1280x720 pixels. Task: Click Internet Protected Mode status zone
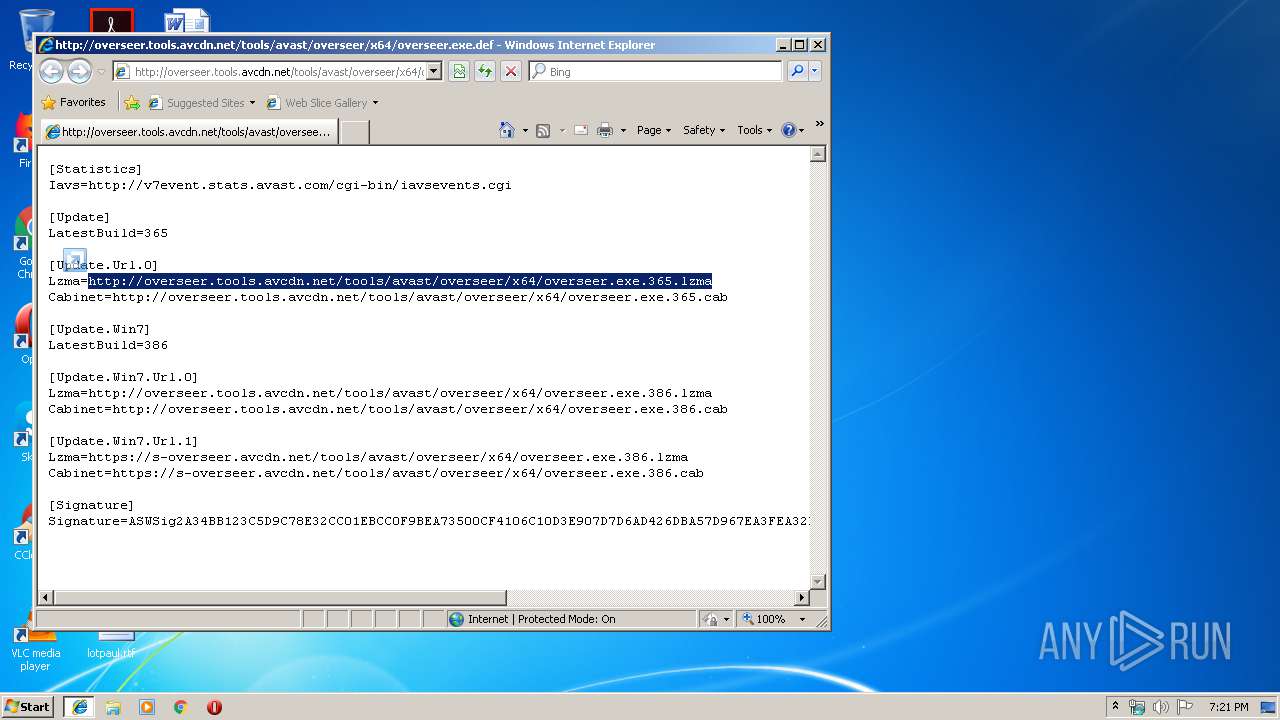571,619
